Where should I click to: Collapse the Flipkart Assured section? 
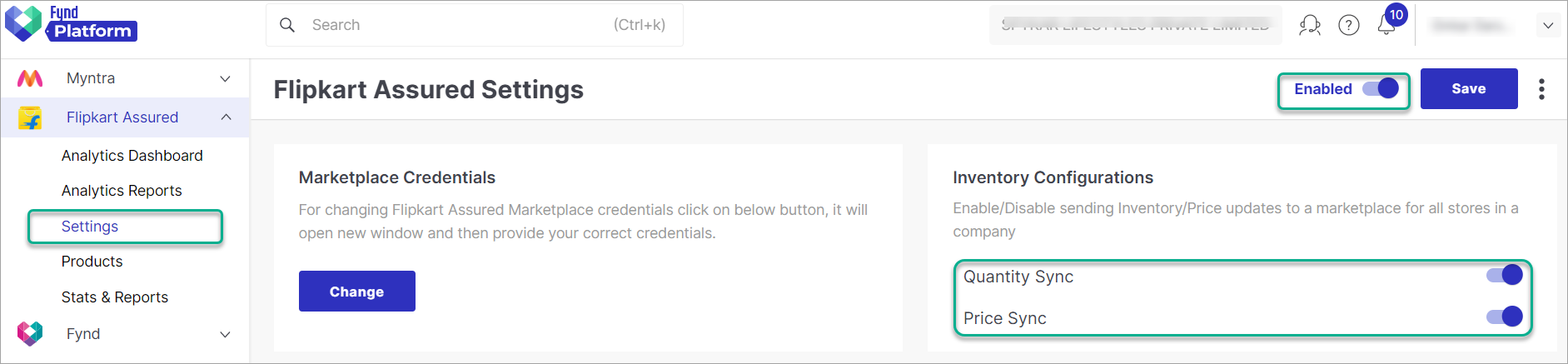pos(226,117)
